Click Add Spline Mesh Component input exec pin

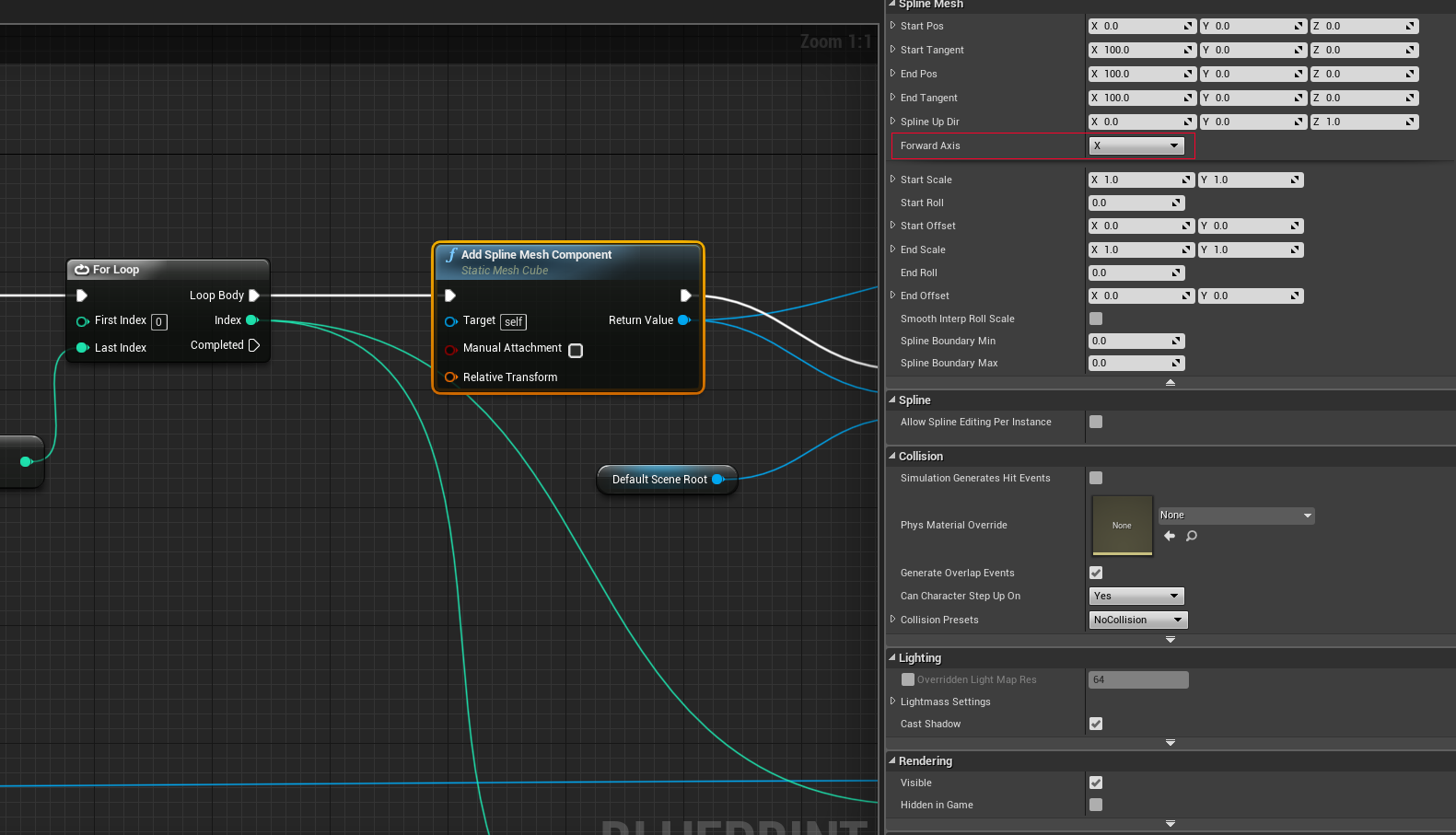[x=450, y=296]
